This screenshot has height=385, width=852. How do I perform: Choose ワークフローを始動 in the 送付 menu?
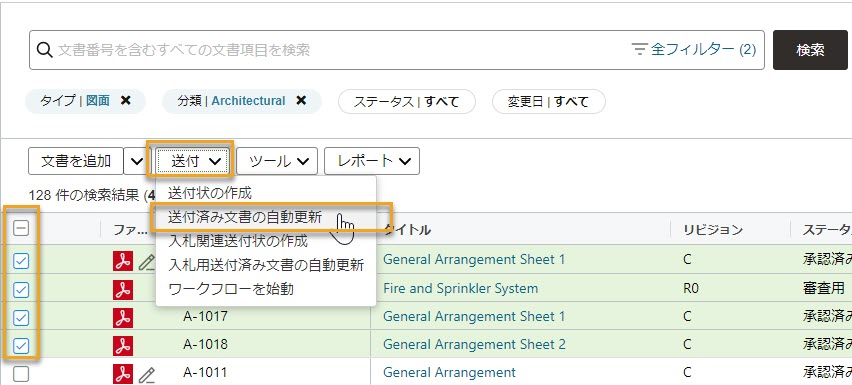(231, 289)
